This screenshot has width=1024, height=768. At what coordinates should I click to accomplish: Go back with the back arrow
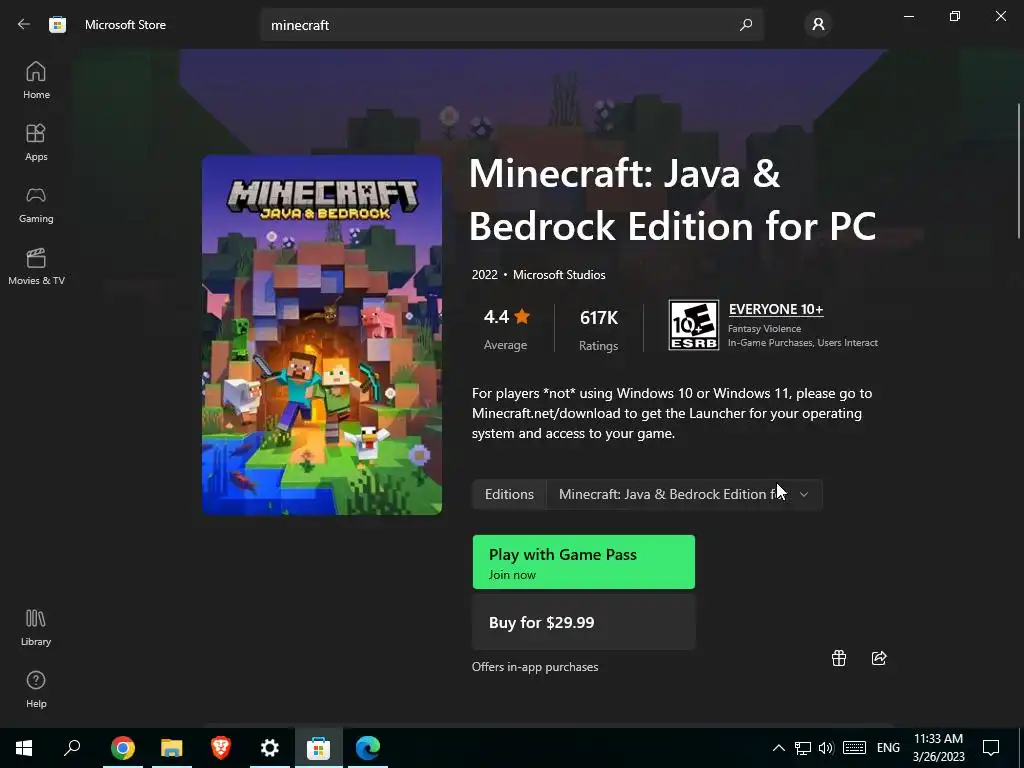coord(24,24)
